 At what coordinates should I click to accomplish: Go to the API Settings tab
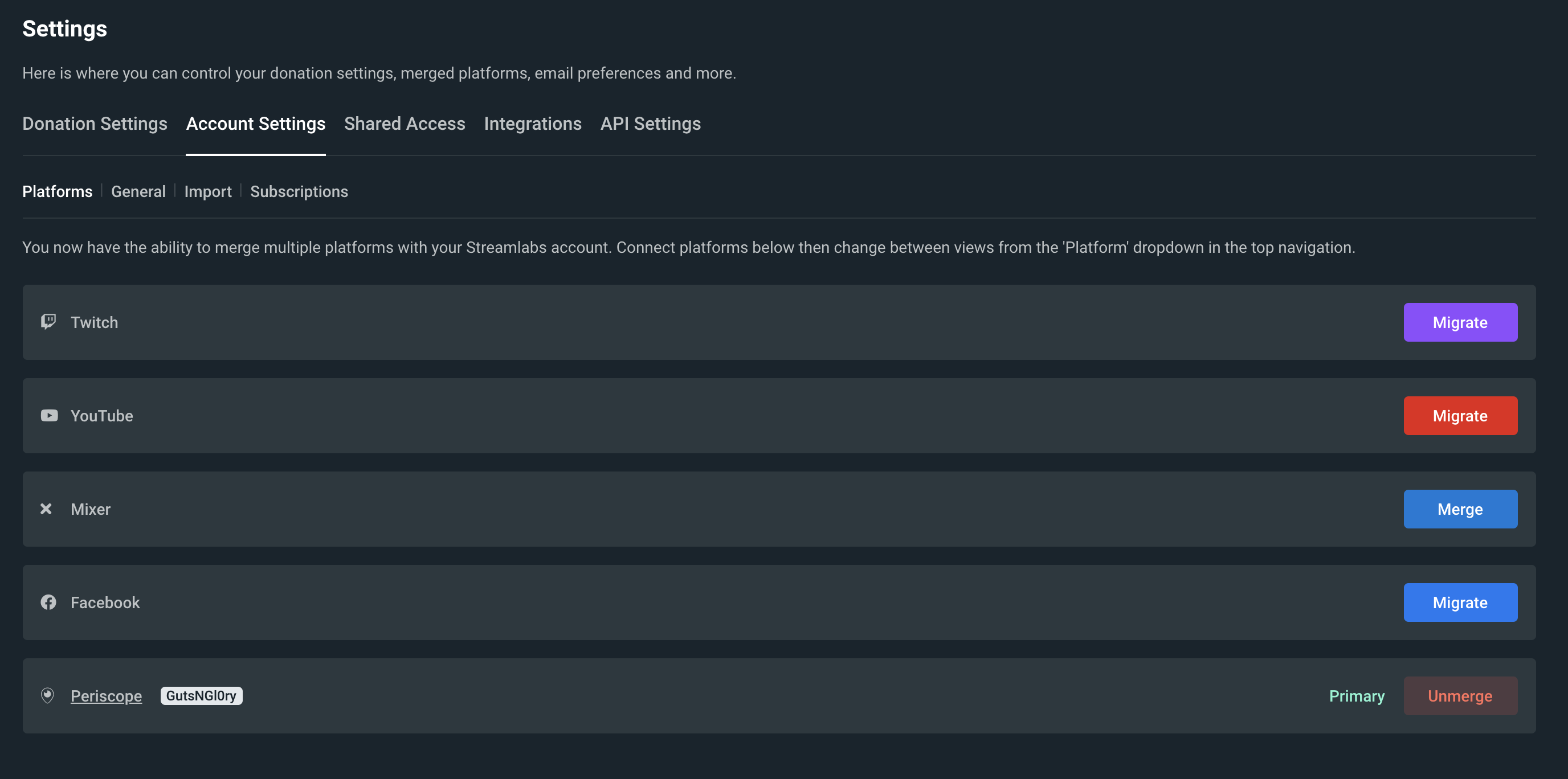point(650,124)
